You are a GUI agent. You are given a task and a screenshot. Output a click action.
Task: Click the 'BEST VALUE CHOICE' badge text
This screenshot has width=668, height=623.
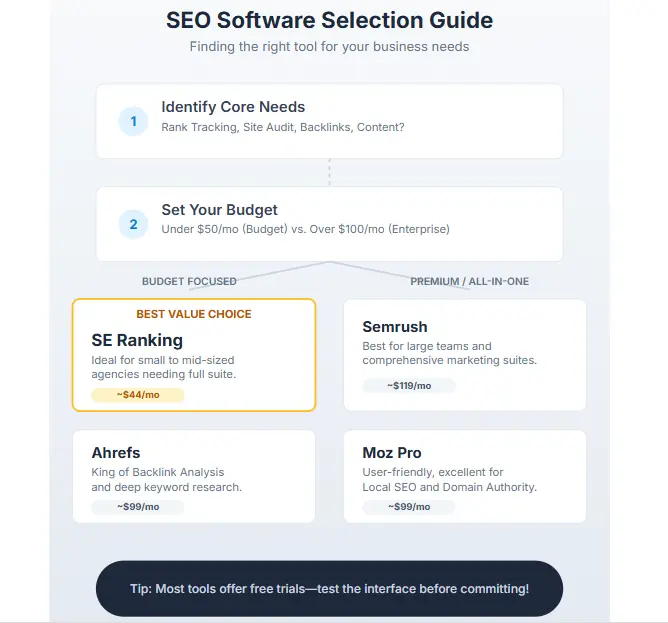(194, 314)
